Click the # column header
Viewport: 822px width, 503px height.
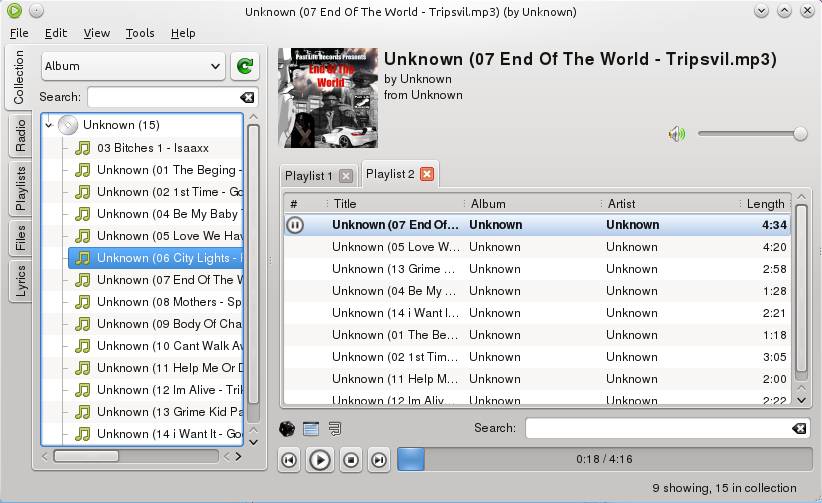coord(306,204)
